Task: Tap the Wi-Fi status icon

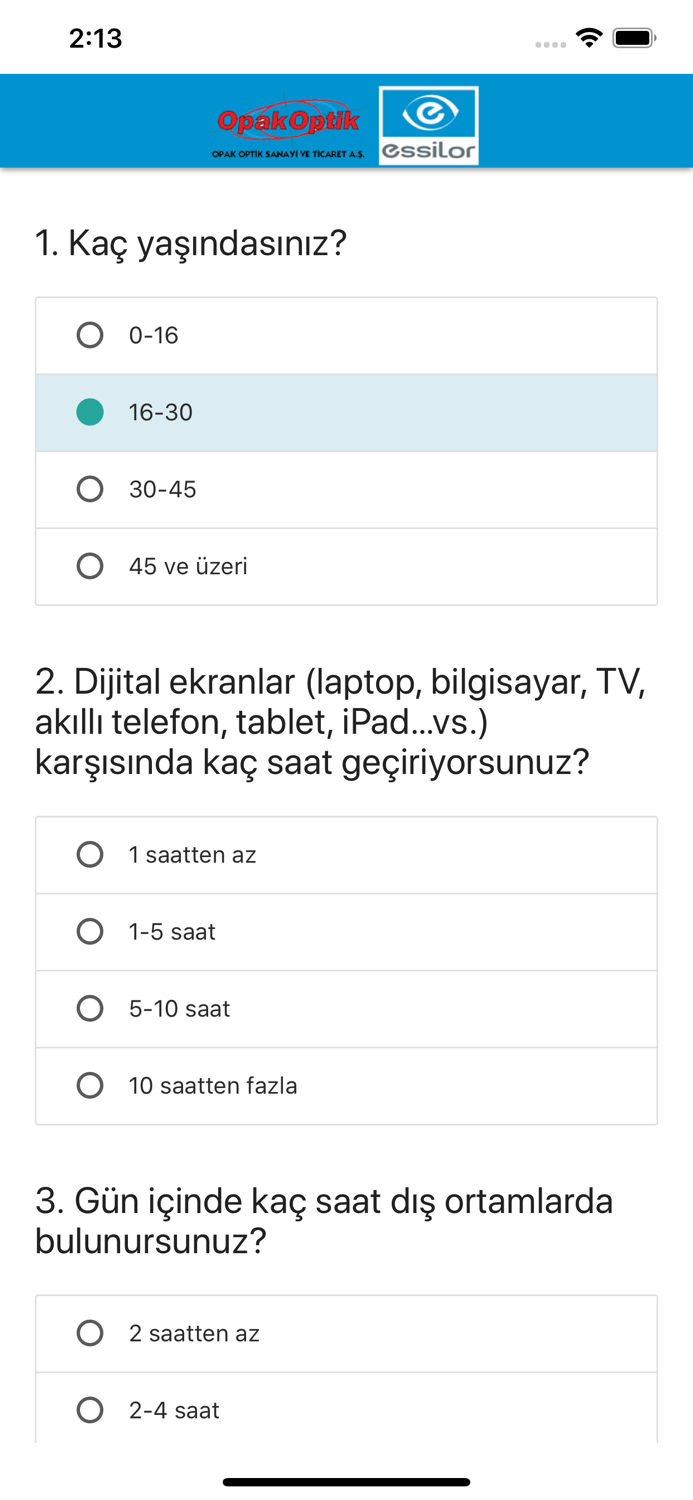Action: tap(589, 37)
